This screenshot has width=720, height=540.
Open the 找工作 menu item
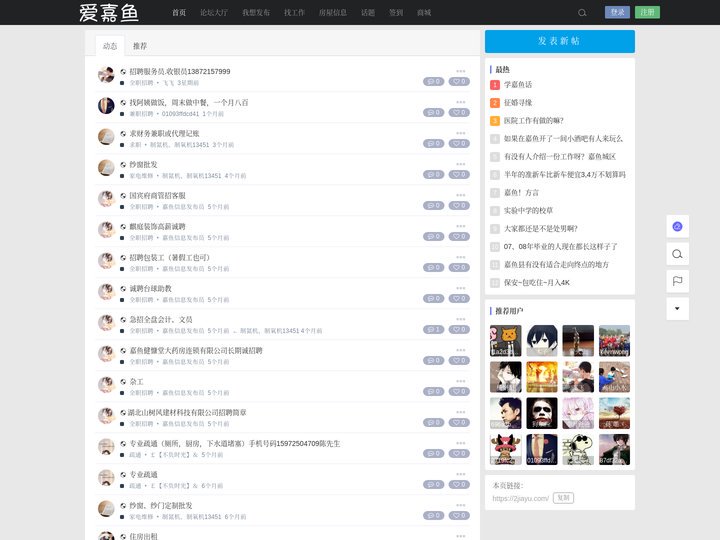click(294, 13)
